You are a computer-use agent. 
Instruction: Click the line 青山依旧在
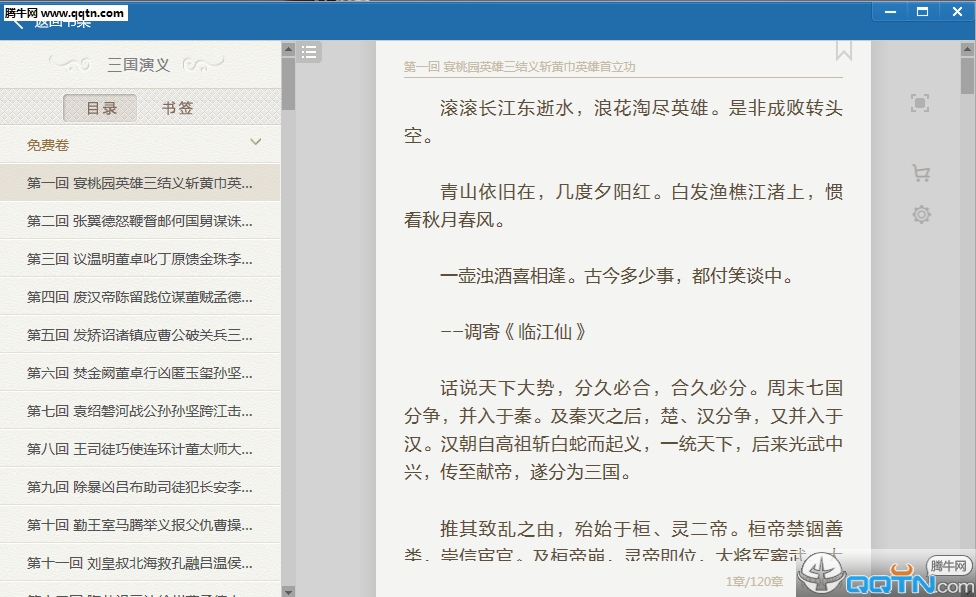(623, 205)
